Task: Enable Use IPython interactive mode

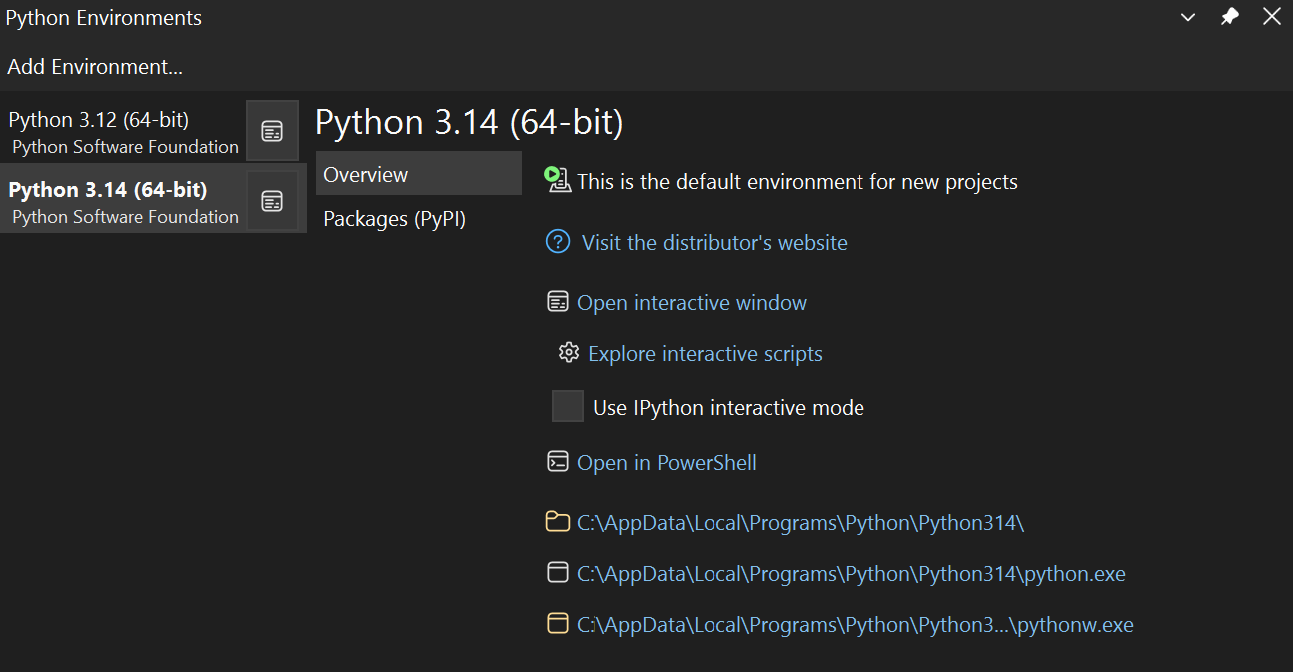Action: click(567, 406)
